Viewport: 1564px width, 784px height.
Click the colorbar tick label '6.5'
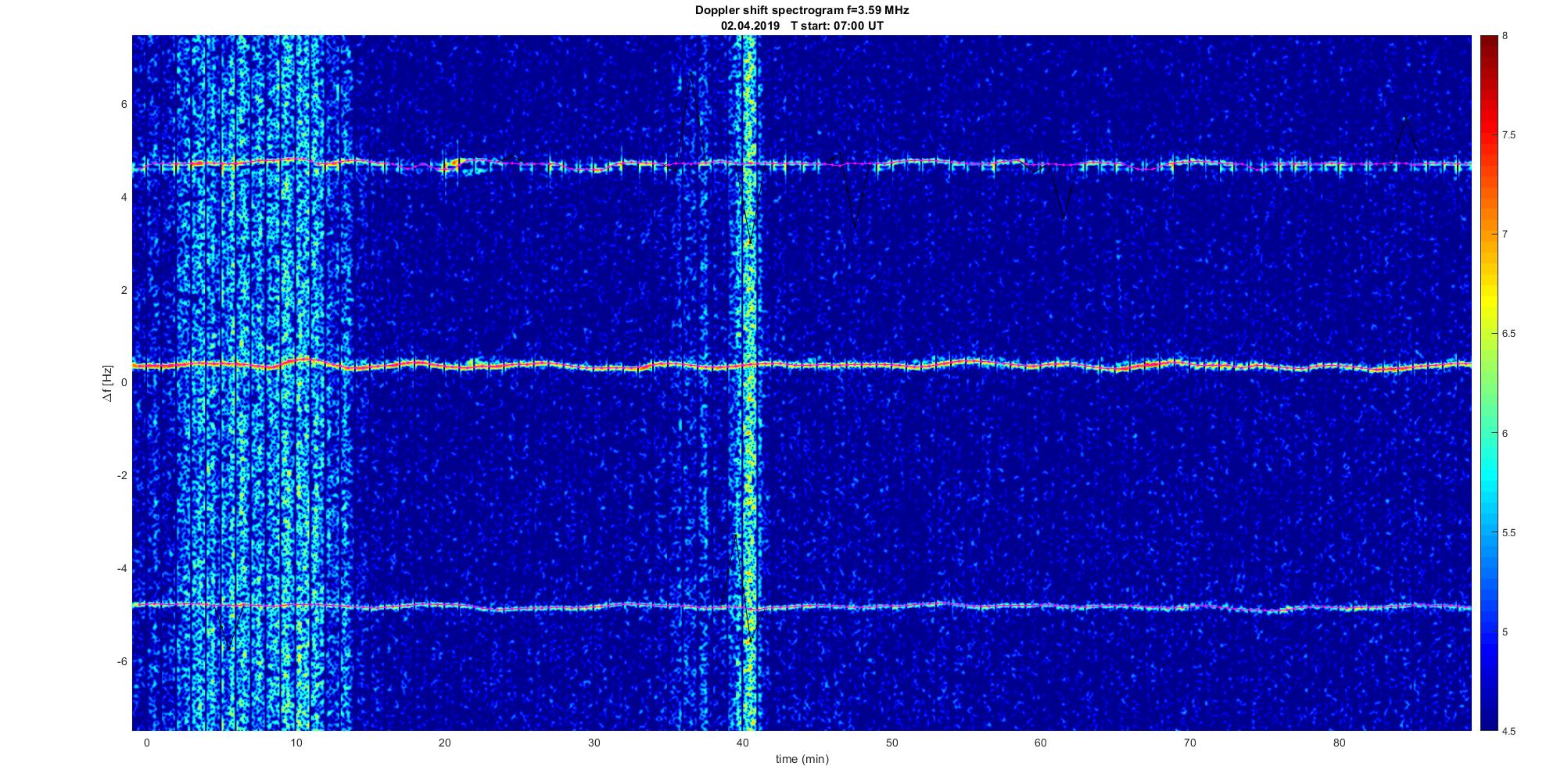click(x=1508, y=334)
